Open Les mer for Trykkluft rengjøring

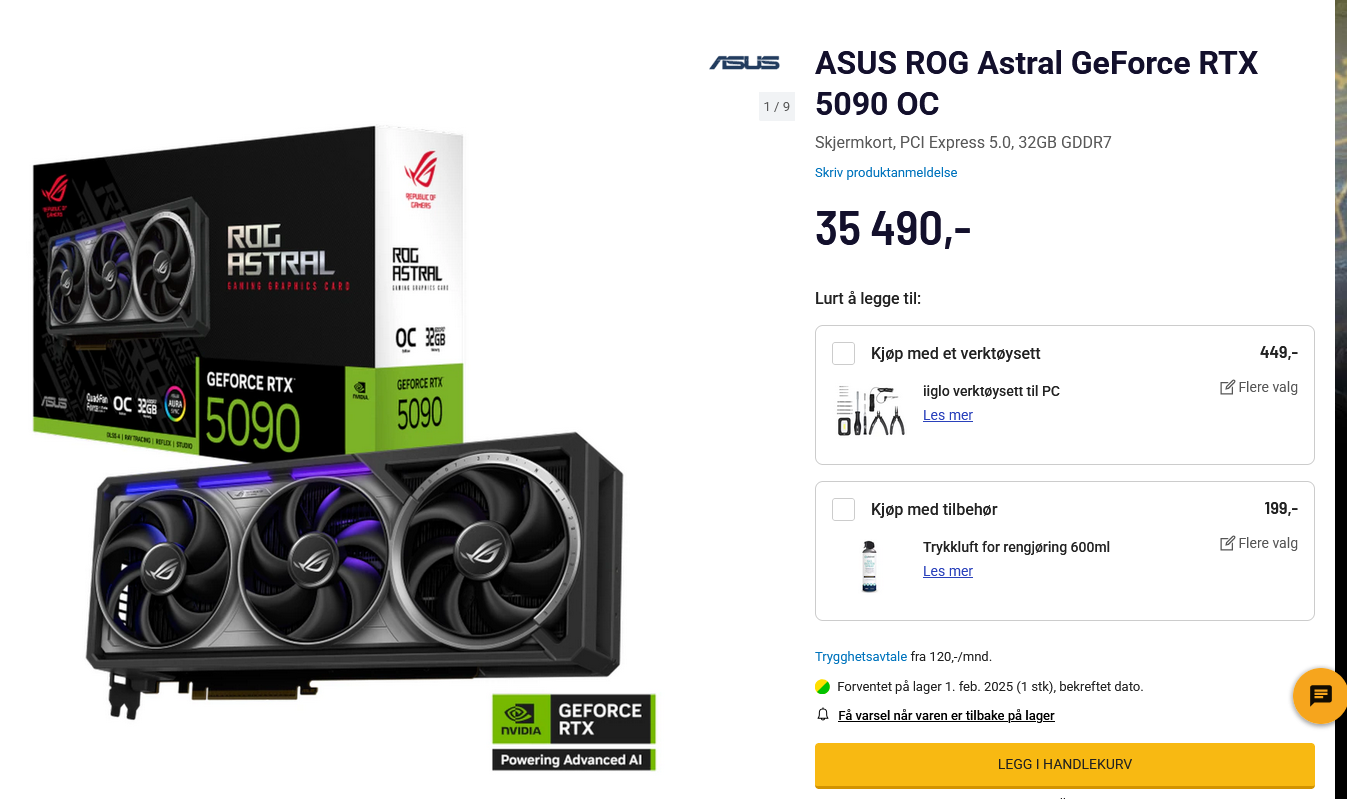[948, 571]
